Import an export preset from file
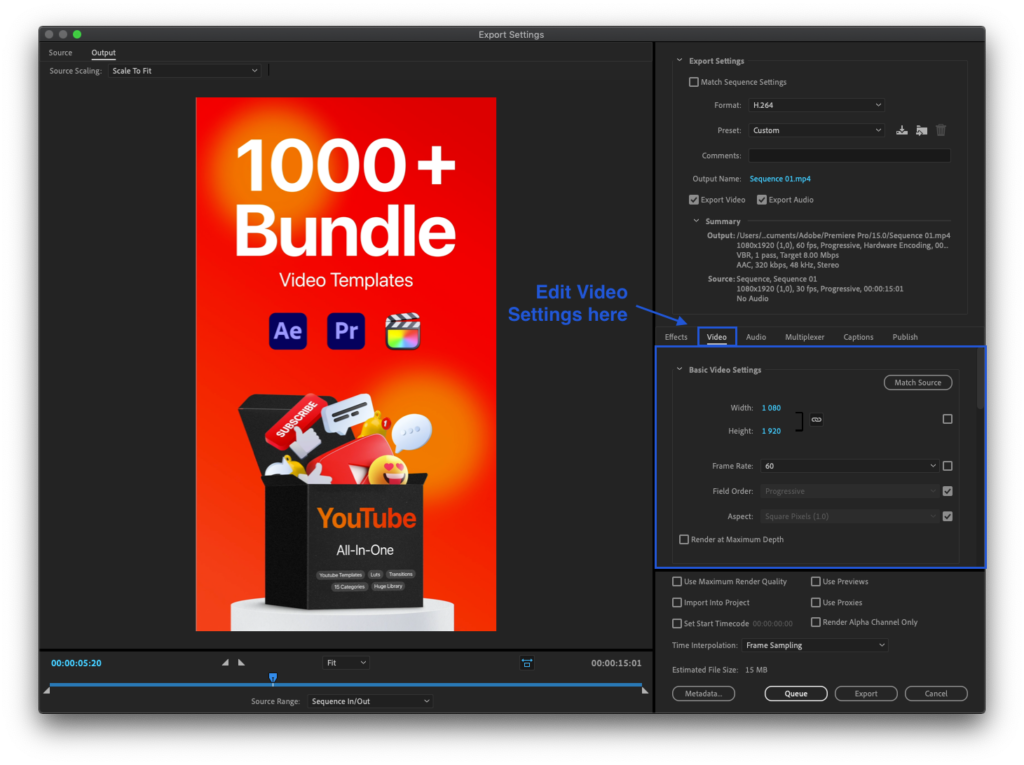The width and height of the screenshot is (1024, 765). [921, 130]
